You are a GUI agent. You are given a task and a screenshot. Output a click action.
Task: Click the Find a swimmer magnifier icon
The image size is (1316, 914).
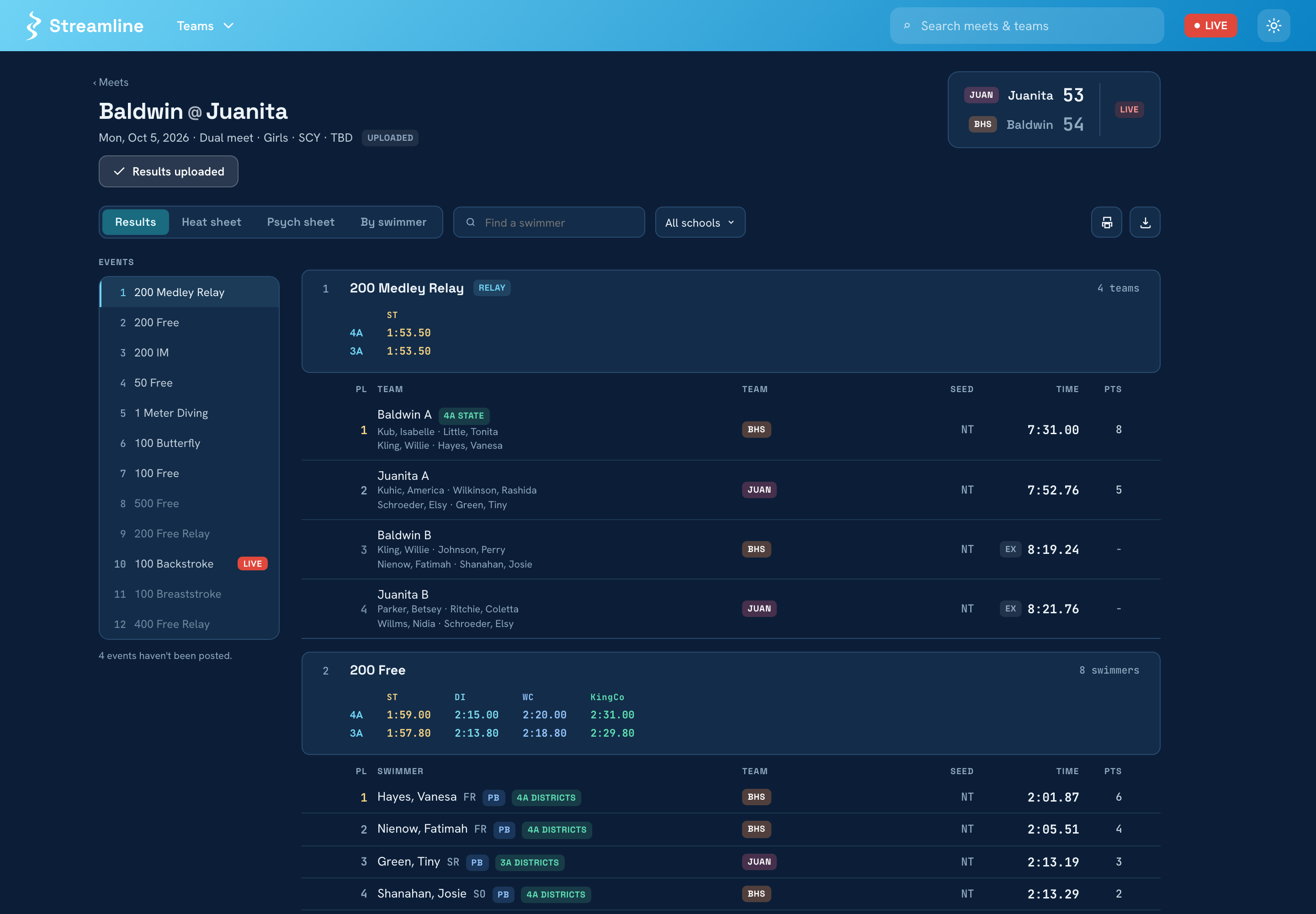click(x=470, y=222)
